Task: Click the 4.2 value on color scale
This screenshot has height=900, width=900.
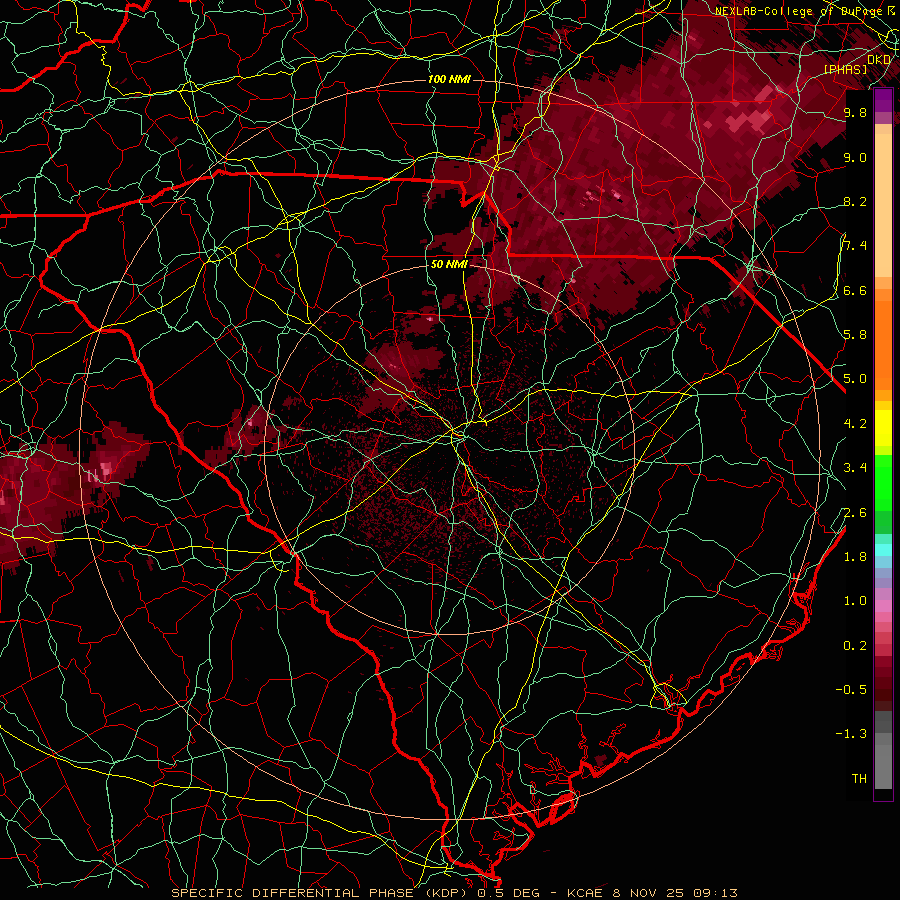Action: point(855,423)
